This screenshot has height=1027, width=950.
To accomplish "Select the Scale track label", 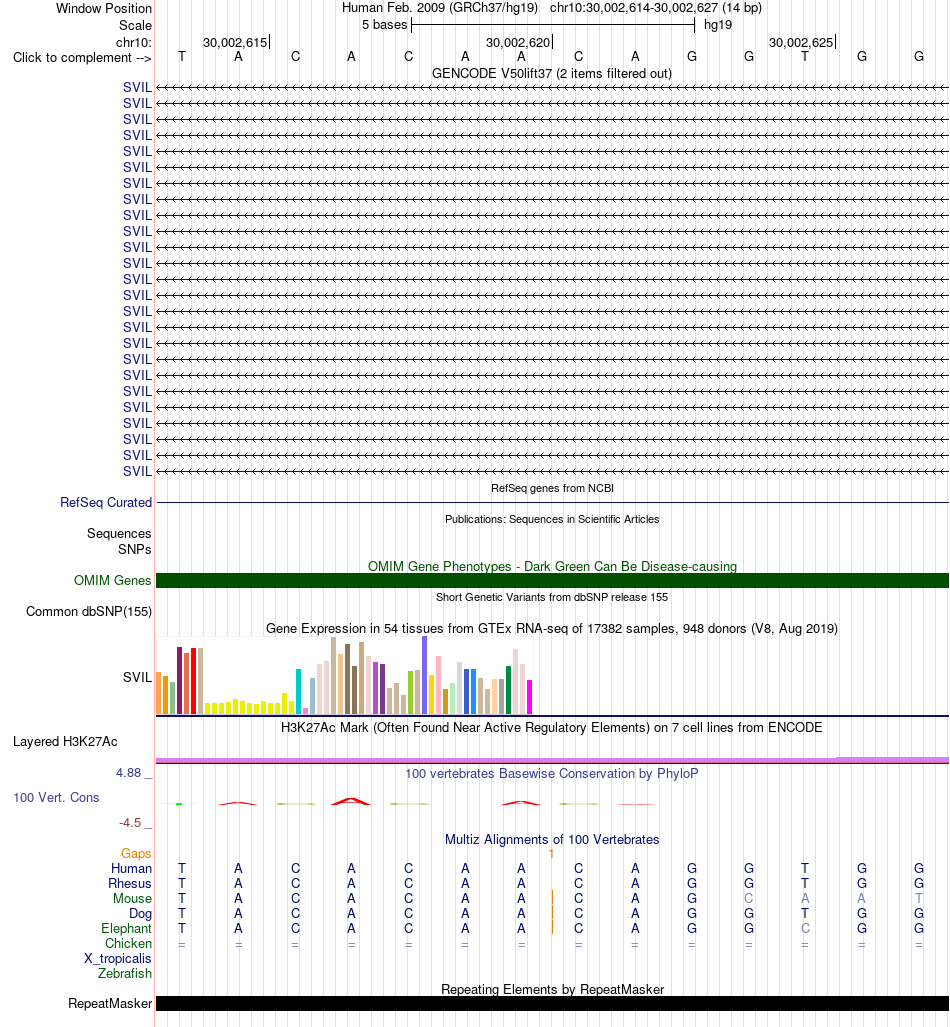I will coord(135,26).
